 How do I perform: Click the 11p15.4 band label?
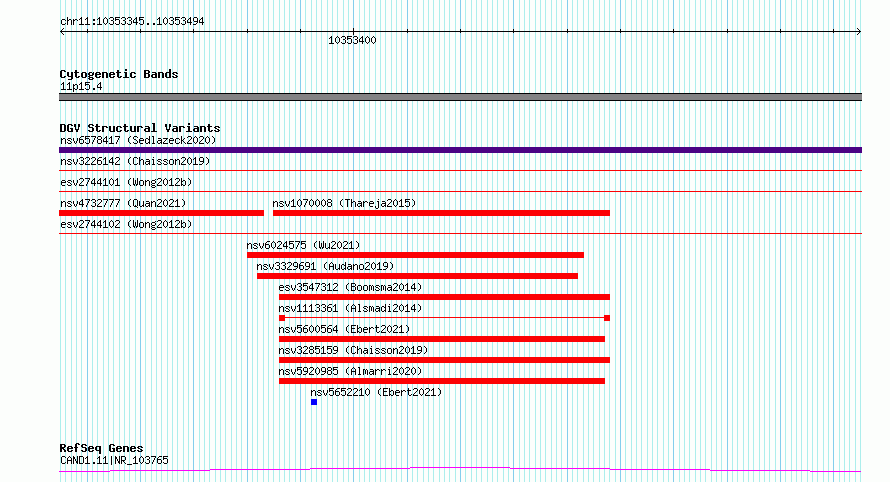click(81, 86)
